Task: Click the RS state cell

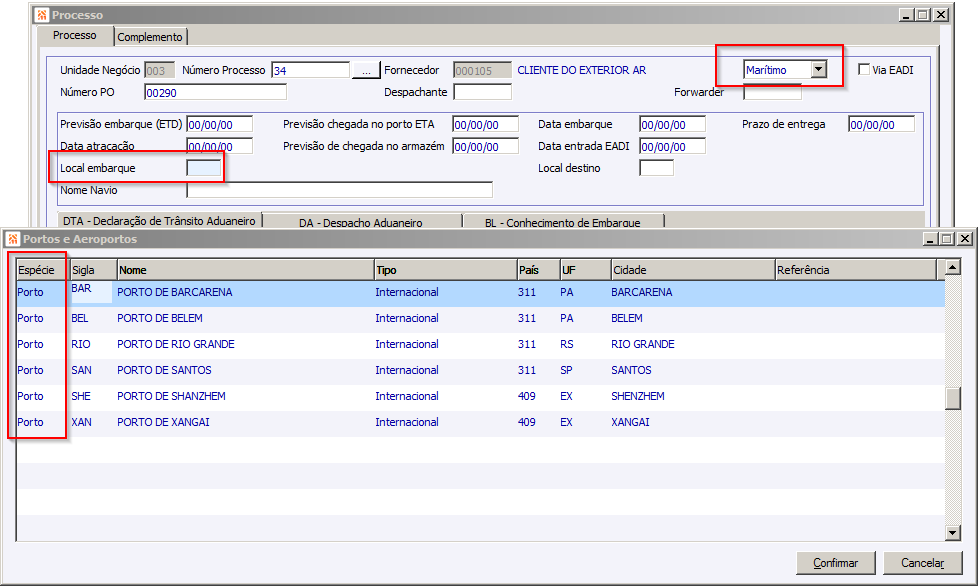Action: point(567,344)
